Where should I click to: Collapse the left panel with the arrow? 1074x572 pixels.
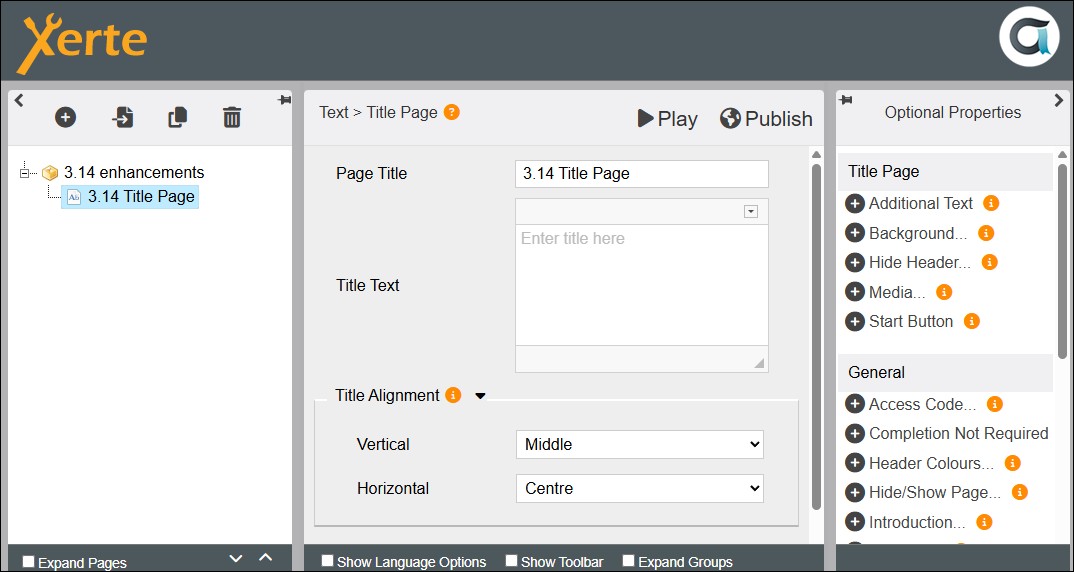18,100
